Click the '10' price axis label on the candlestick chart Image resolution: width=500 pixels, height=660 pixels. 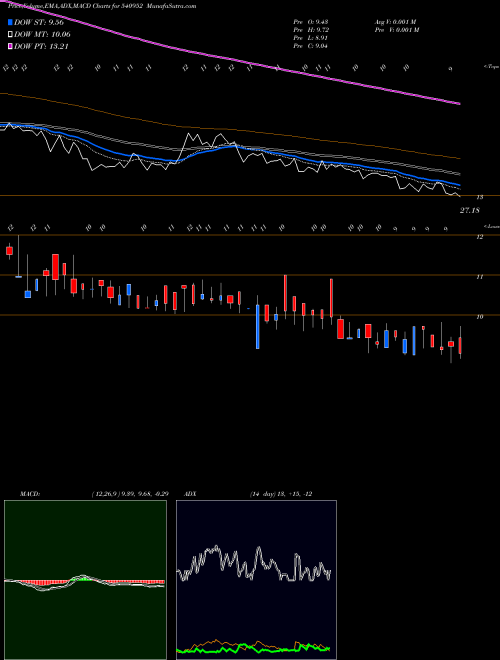point(479,317)
